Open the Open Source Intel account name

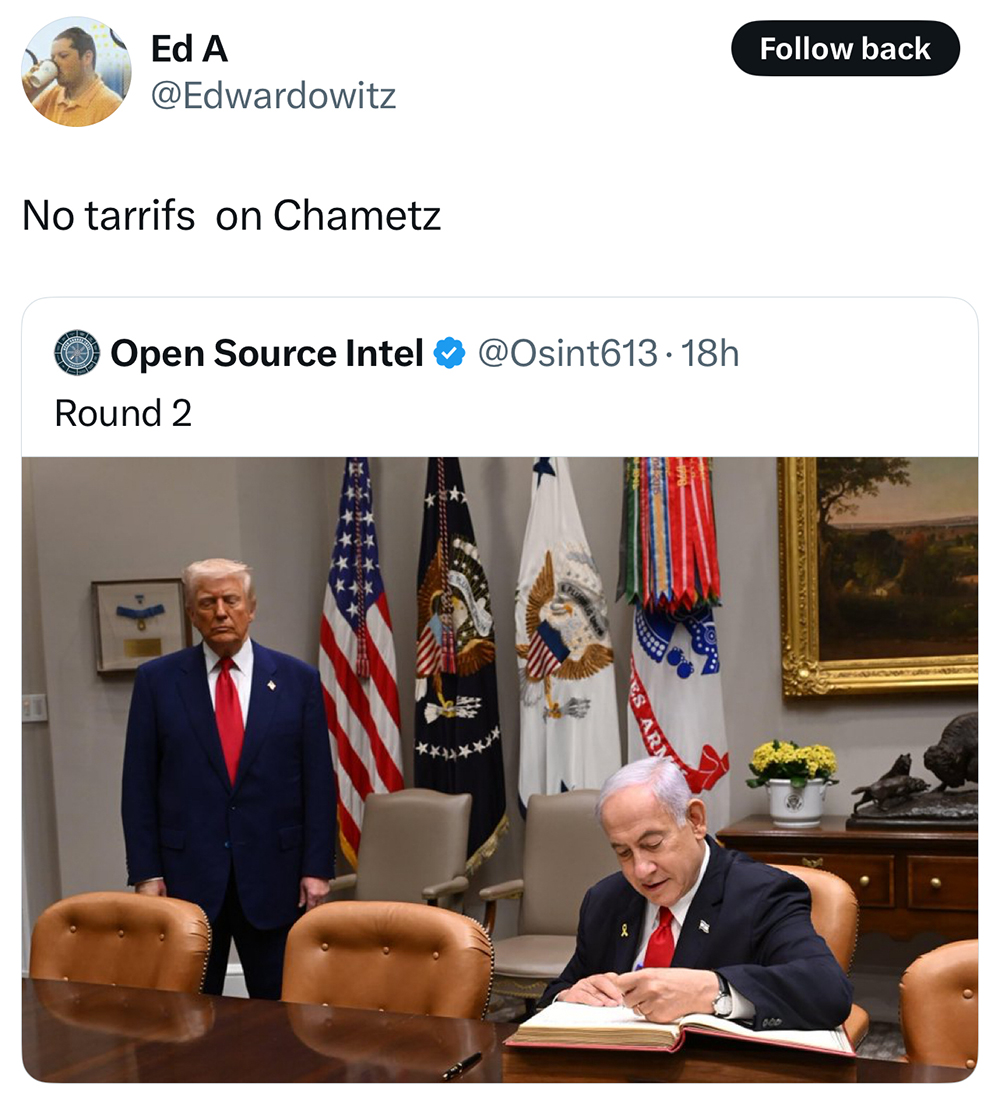pos(267,352)
